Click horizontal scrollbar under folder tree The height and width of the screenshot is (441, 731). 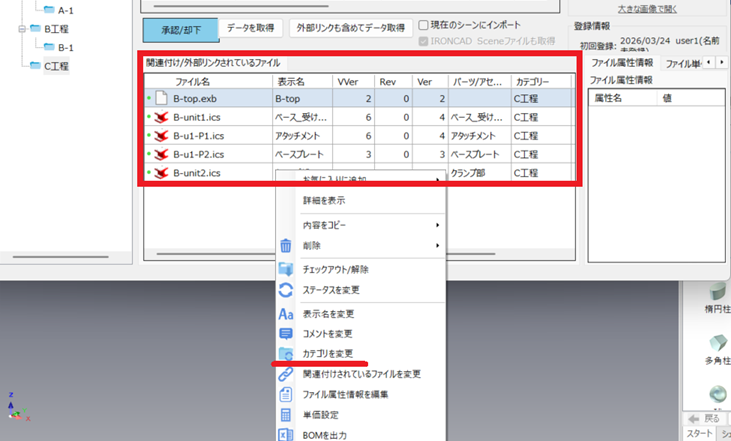tap(61, 256)
